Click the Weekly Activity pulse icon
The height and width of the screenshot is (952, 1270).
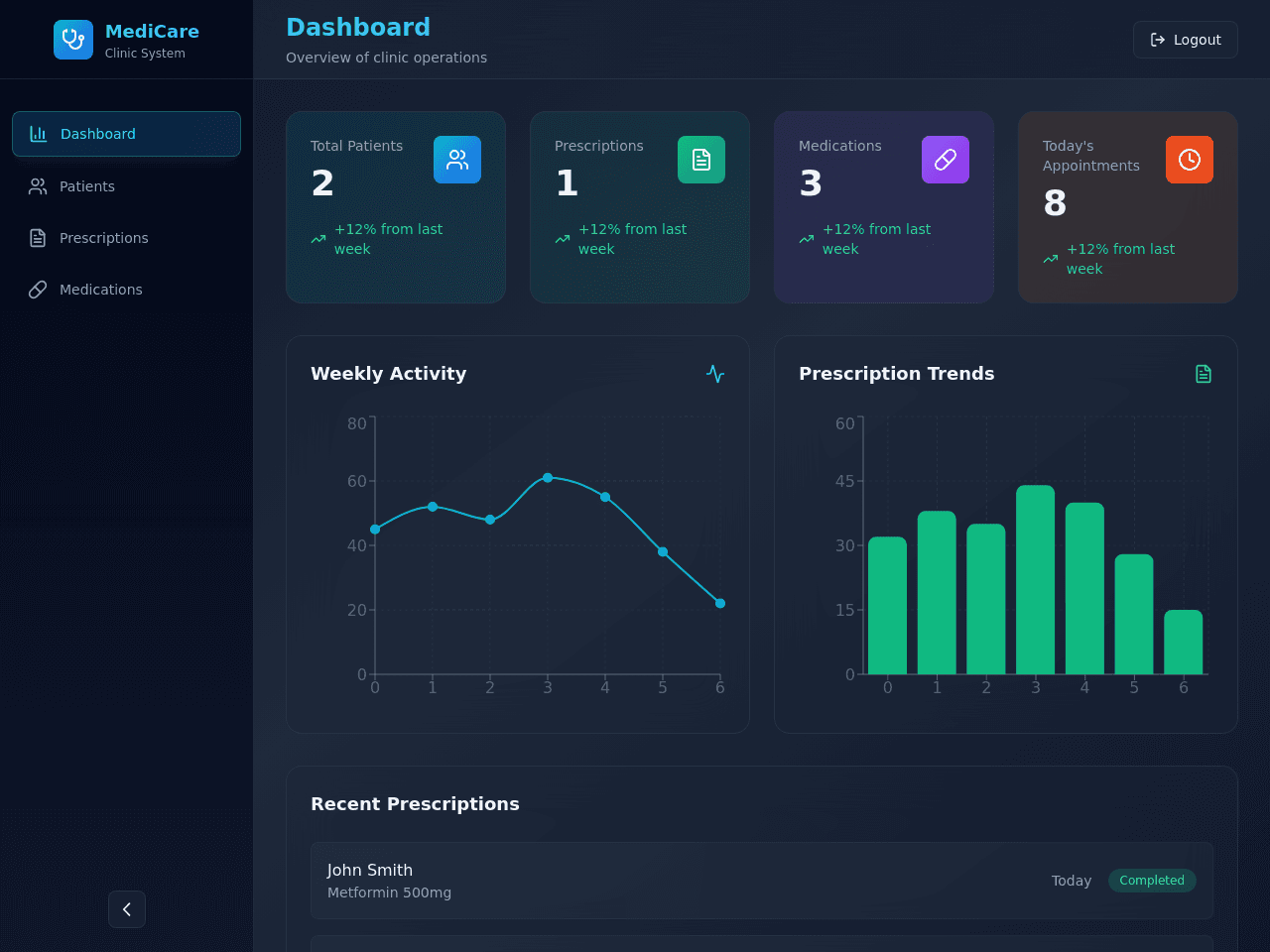point(715,374)
